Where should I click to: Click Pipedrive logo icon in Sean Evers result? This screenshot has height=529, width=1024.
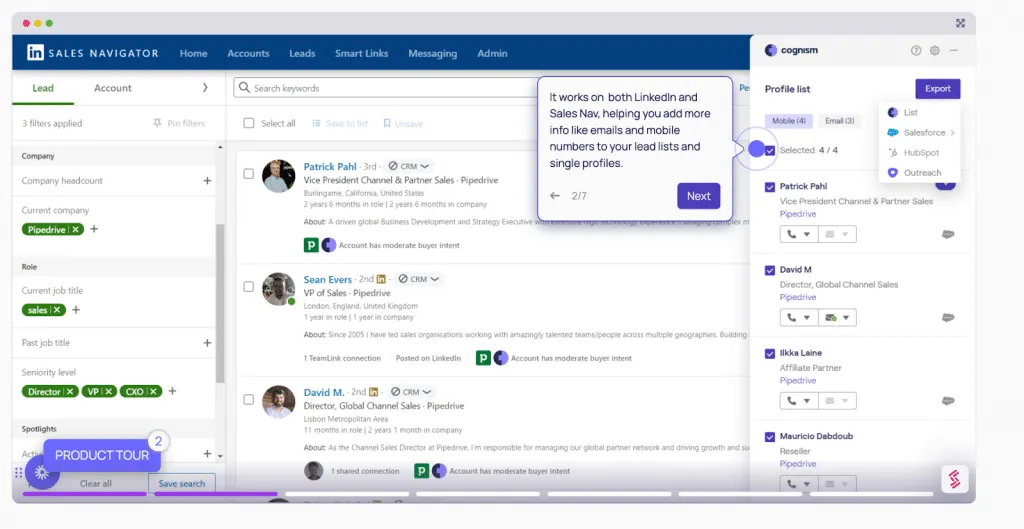[x=483, y=358]
